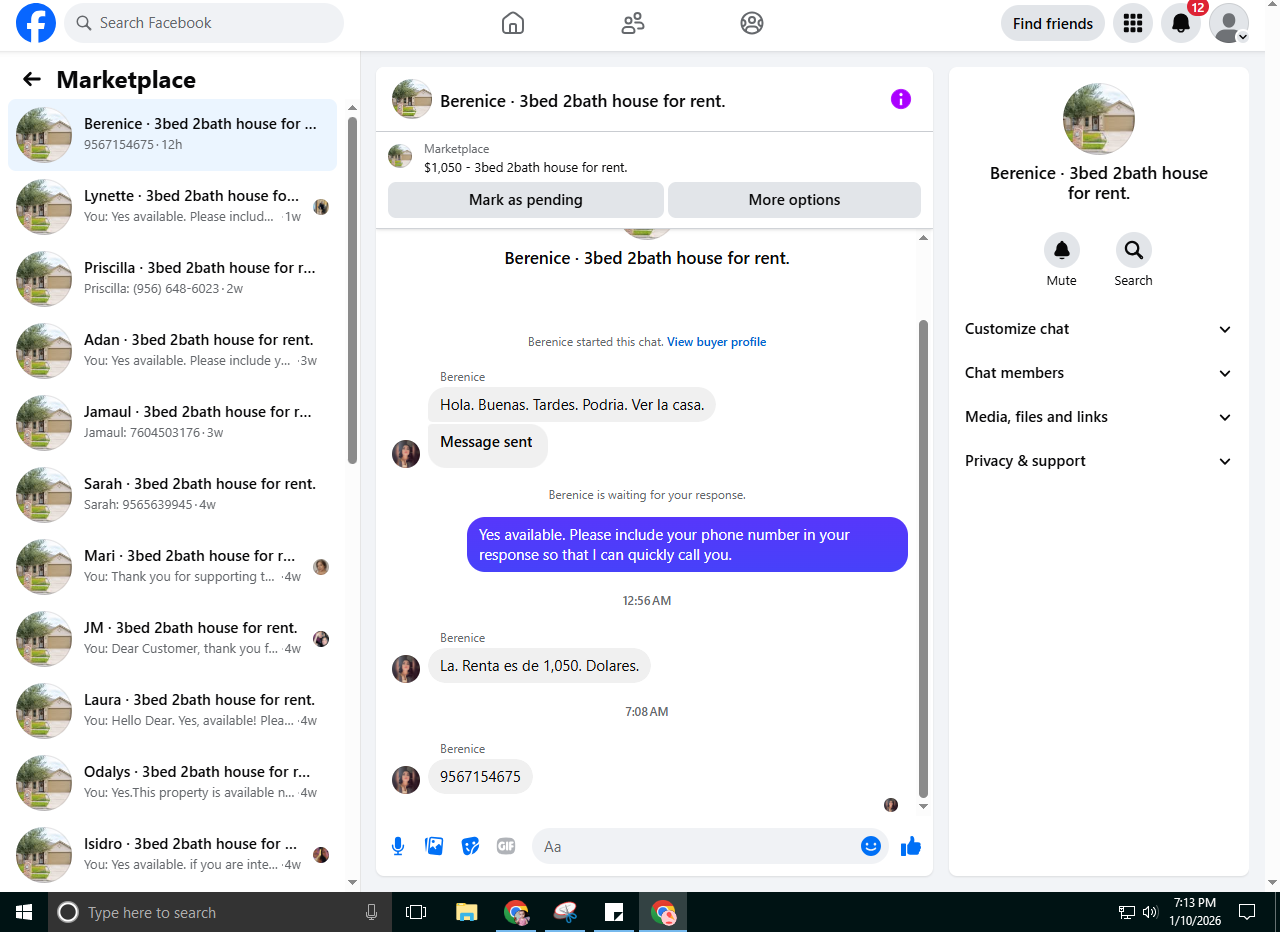Click Find friends button

(1053, 23)
